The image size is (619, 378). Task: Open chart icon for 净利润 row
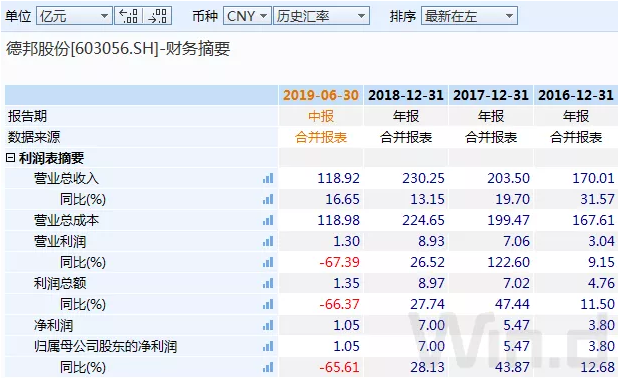click(x=268, y=325)
